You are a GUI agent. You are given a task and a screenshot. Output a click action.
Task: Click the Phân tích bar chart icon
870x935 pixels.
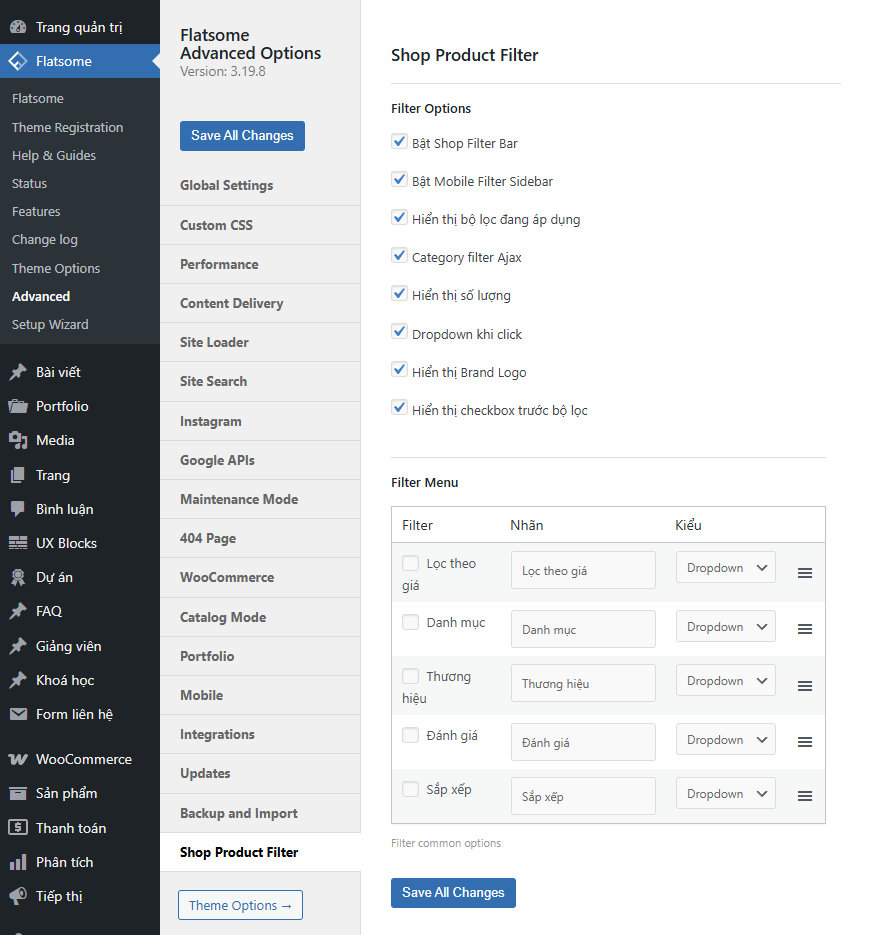click(x=18, y=862)
